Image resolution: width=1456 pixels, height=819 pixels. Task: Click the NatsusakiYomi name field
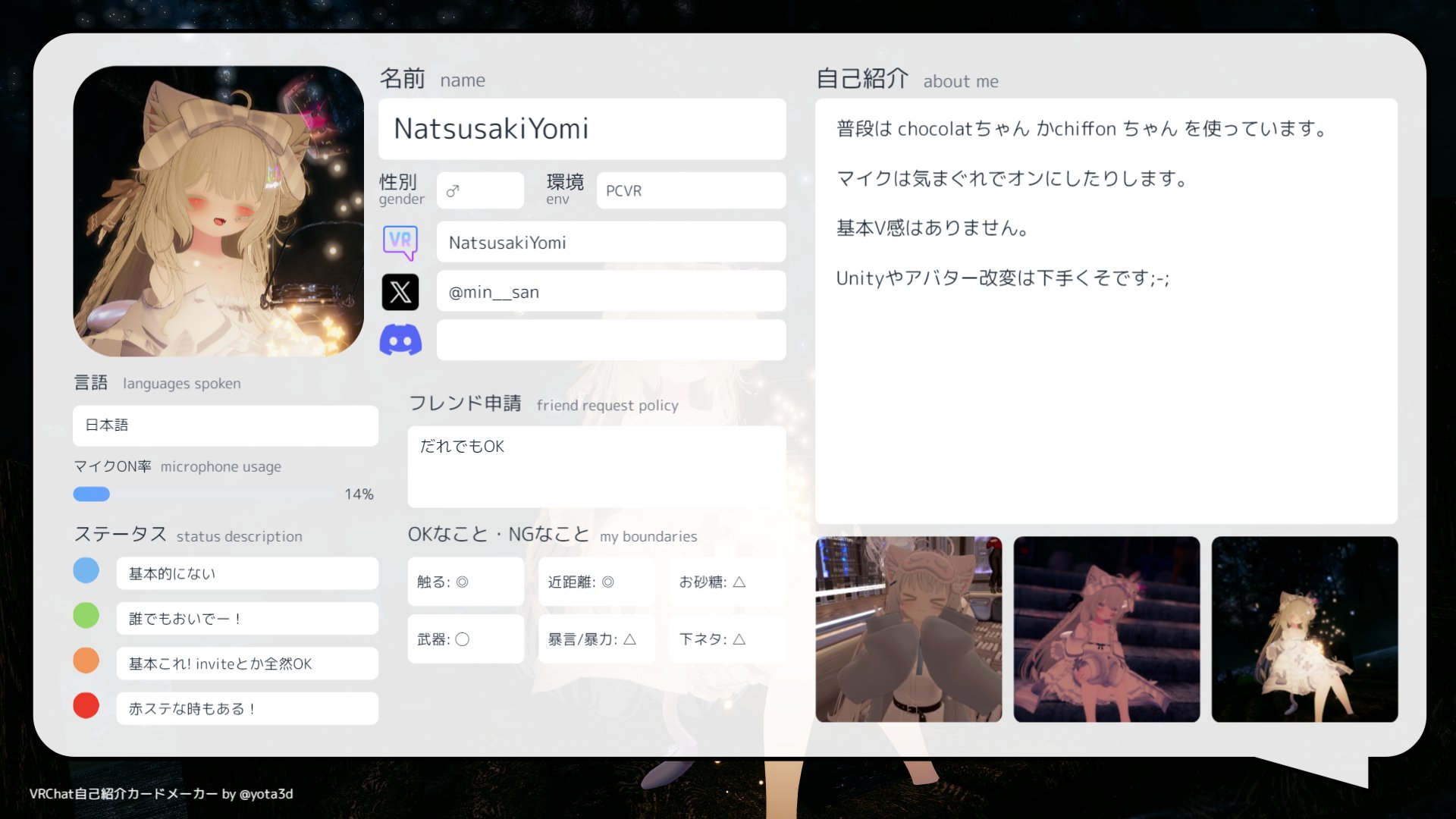tap(582, 129)
